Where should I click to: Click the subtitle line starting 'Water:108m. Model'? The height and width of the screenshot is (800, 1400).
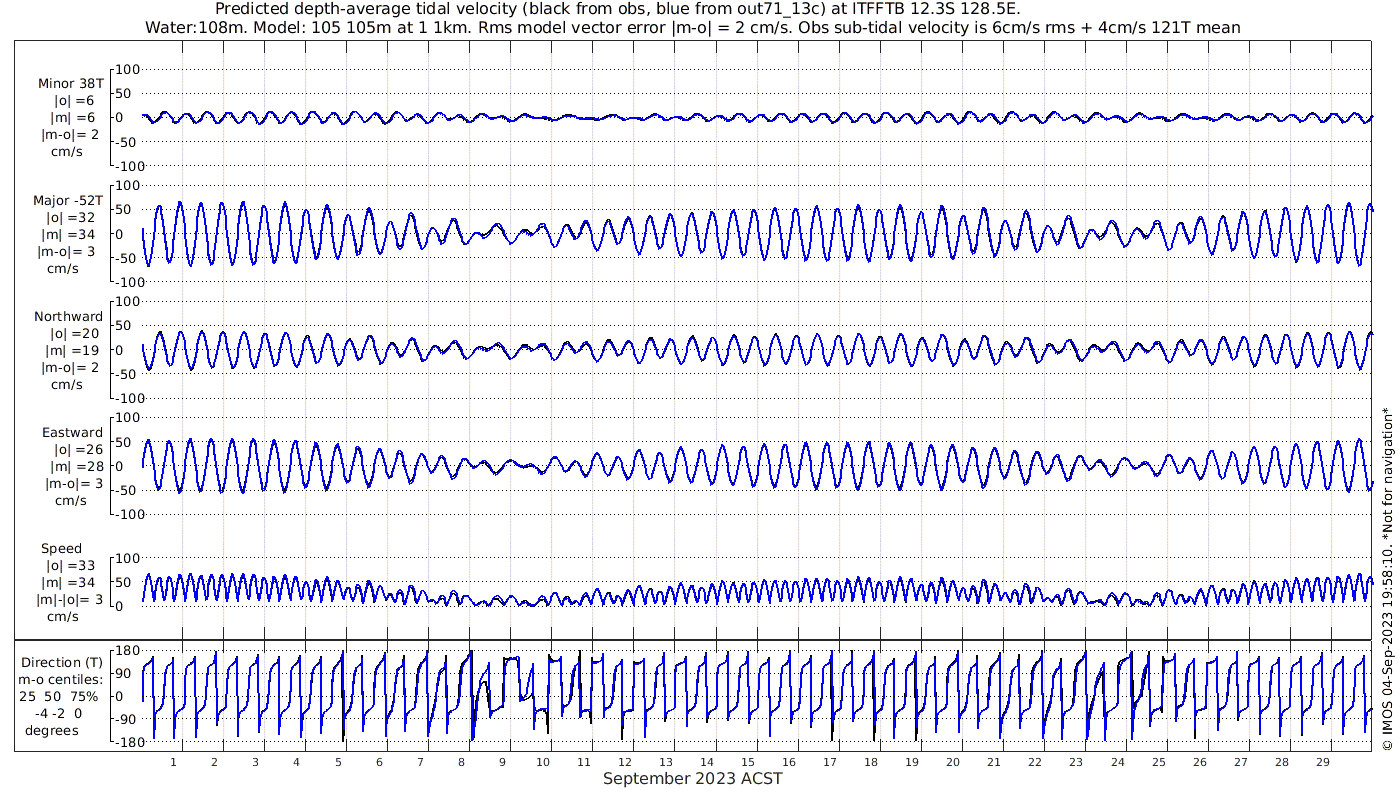(x=694, y=28)
